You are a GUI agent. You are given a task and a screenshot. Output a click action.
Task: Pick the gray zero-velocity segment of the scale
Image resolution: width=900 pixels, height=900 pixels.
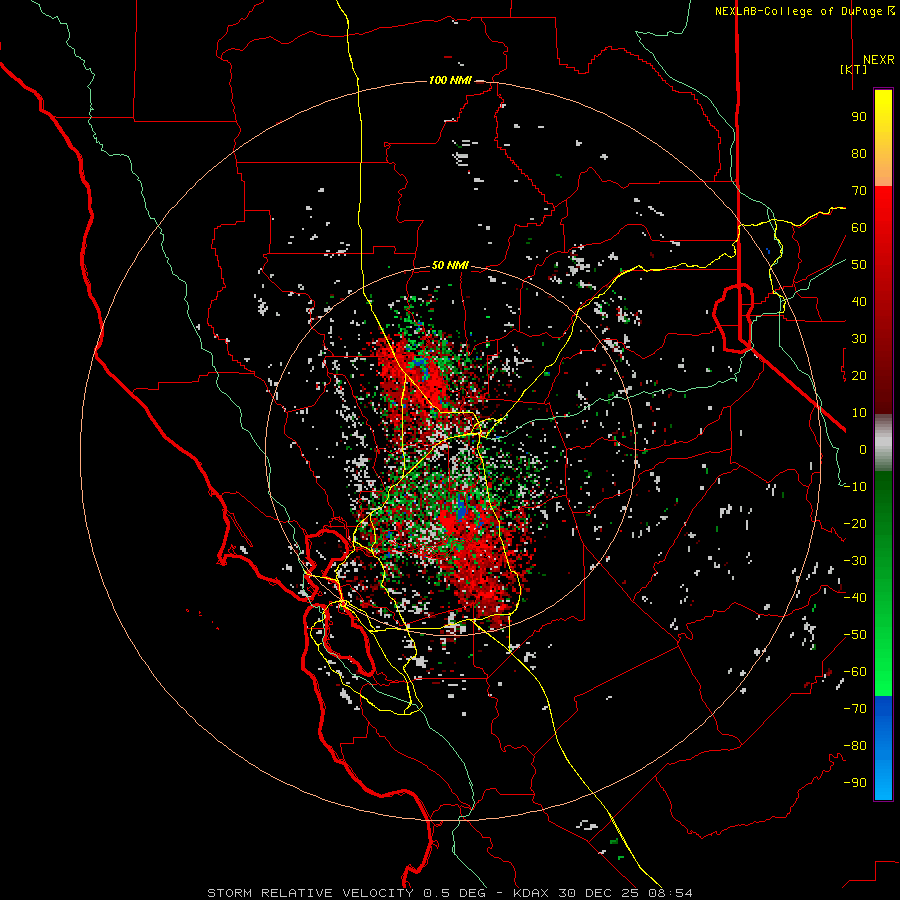tap(883, 443)
